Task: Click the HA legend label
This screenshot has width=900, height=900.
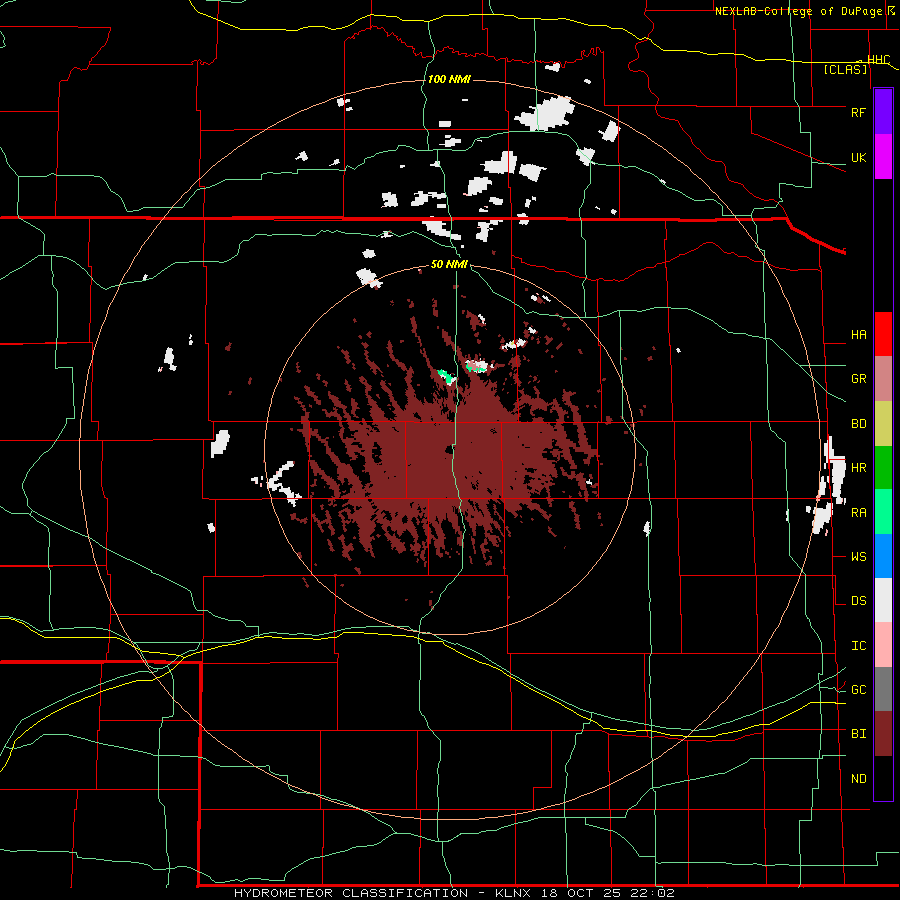Action: click(x=858, y=335)
